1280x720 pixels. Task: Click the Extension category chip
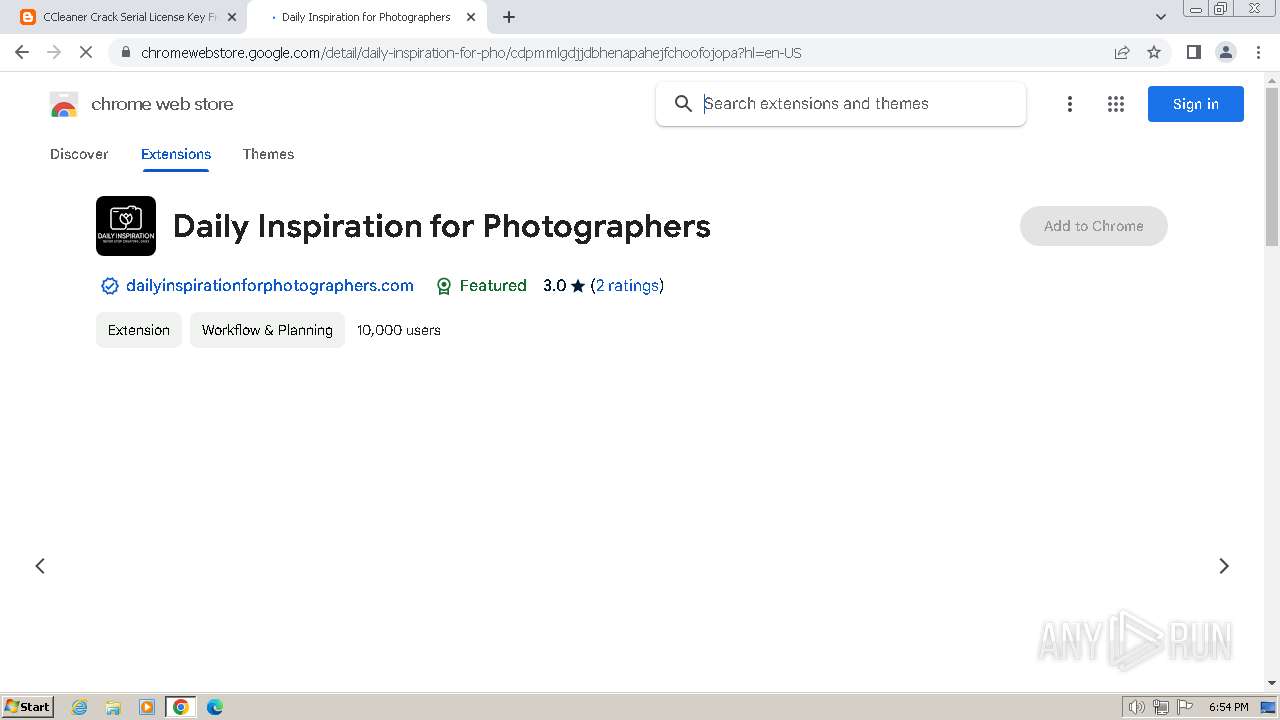[139, 330]
